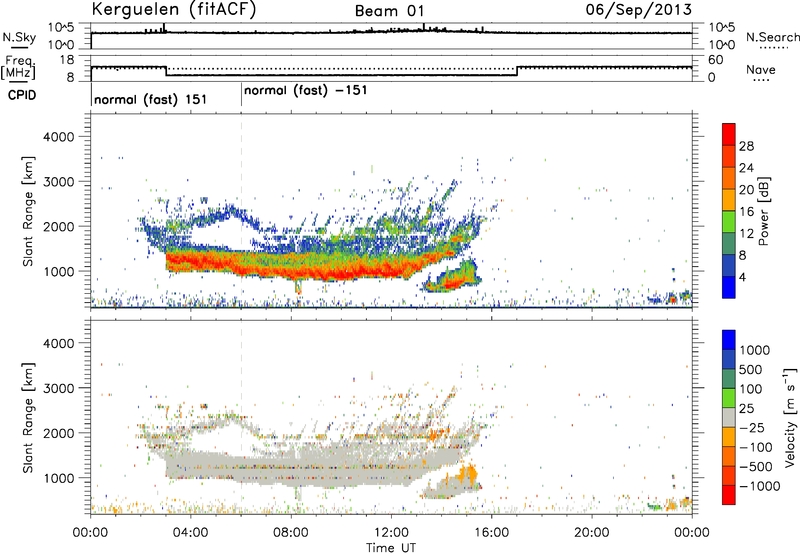The width and height of the screenshot is (800, 554).
Task: Click the "12:00" time tick label
Action: 391,533
